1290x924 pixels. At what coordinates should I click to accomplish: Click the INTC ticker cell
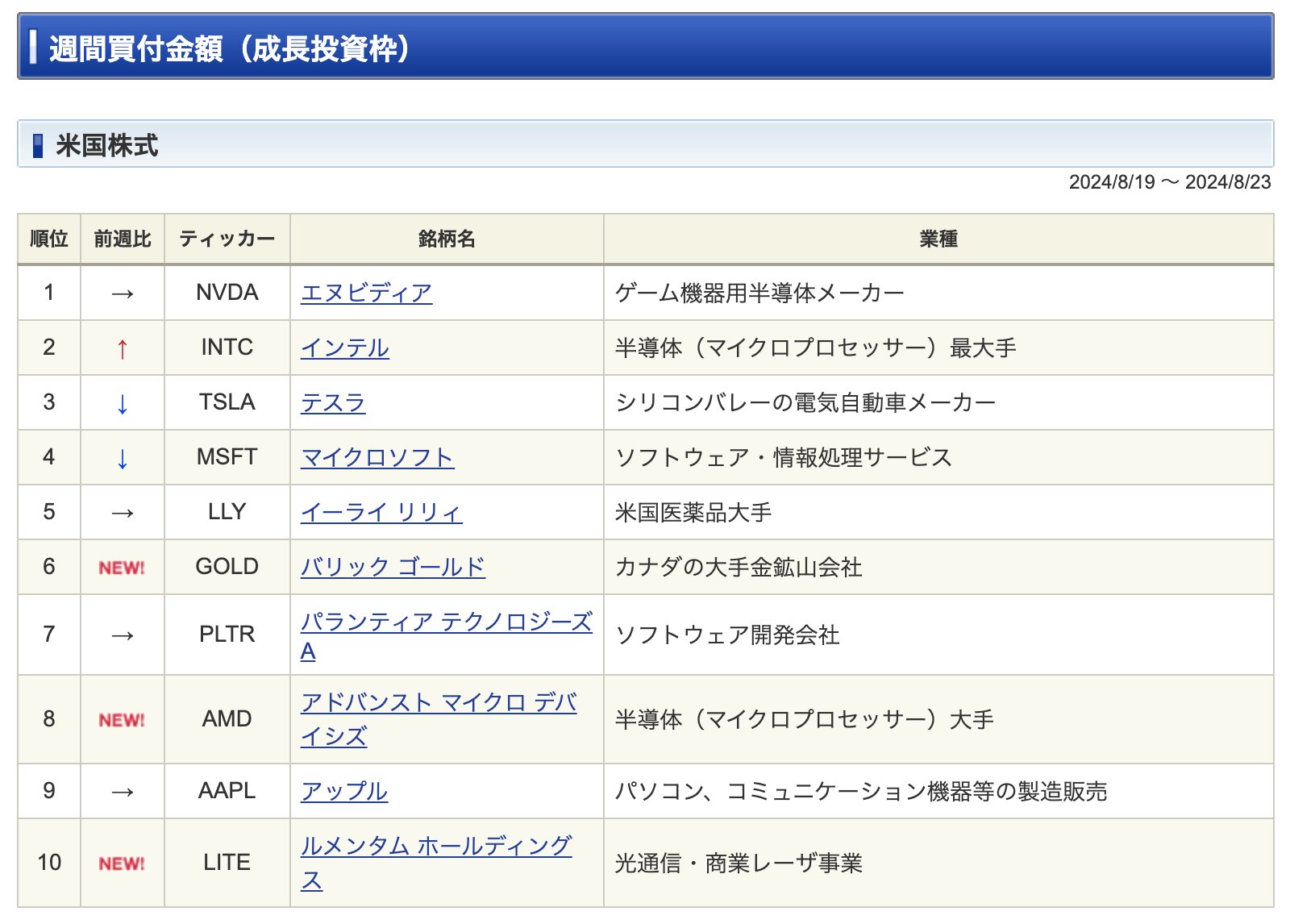tap(227, 348)
